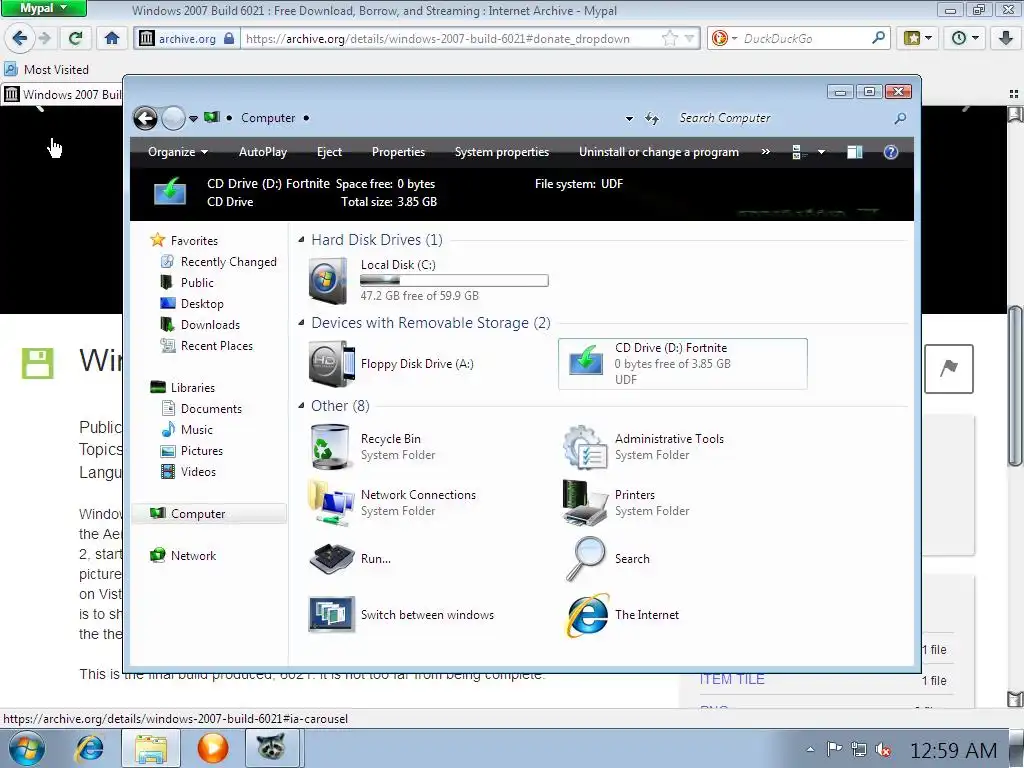
Task: Click the refresh icon beside the Explorer address bar
Action: coord(651,118)
